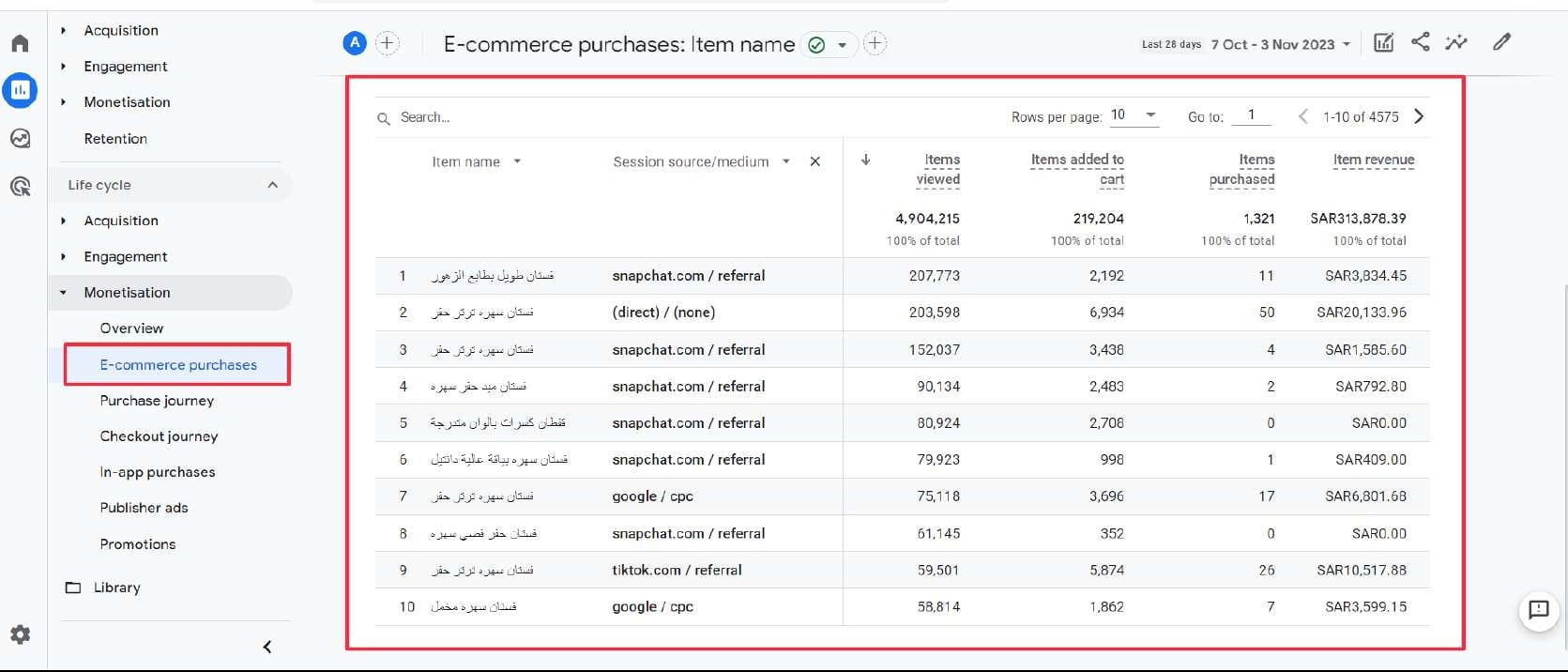Screen dimensions: 1568x672
Task: Open E-commerce purchases report
Action: 178,365
